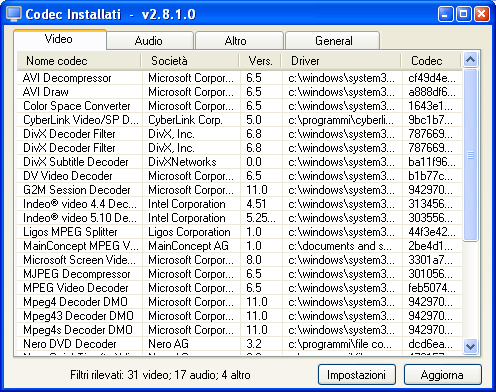Sort by Codec column header
Viewport: 496px width, 392px height.
pyautogui.click(x=431, y=61)
